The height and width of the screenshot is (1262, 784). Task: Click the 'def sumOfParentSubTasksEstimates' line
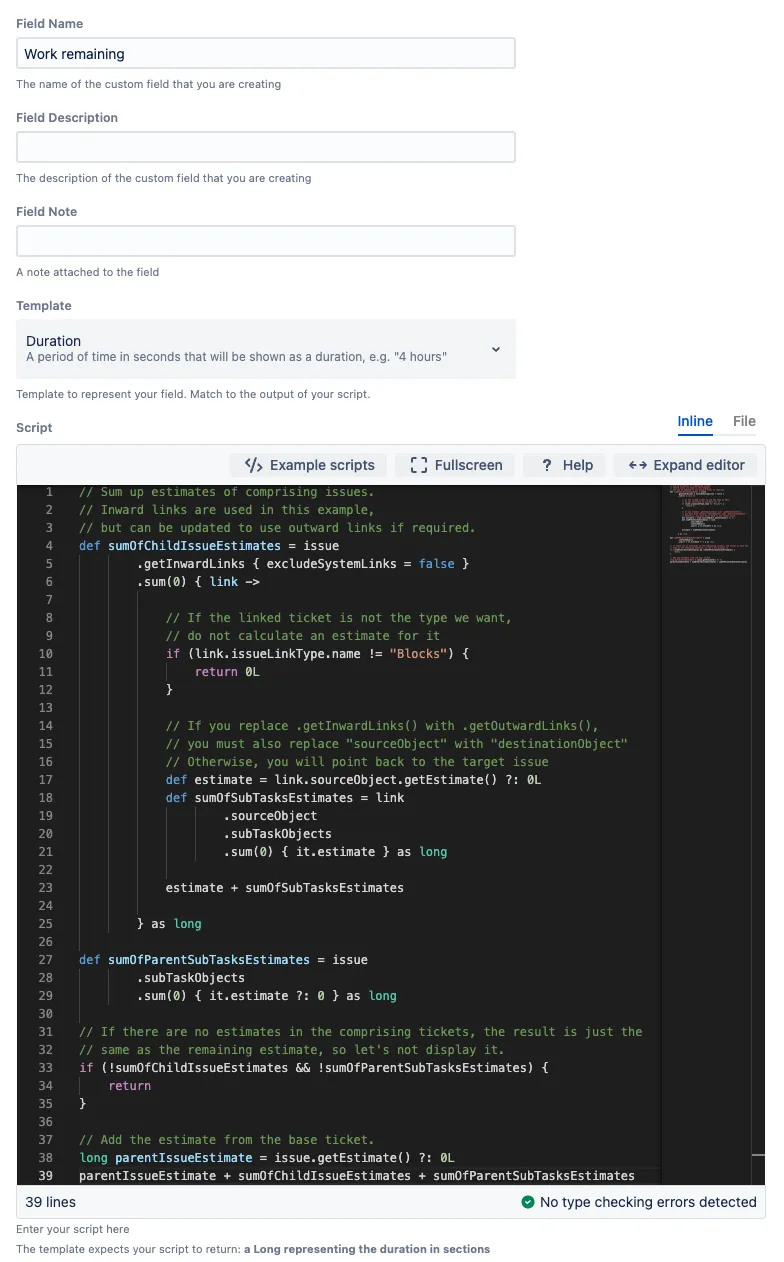(x=223, y=960)
